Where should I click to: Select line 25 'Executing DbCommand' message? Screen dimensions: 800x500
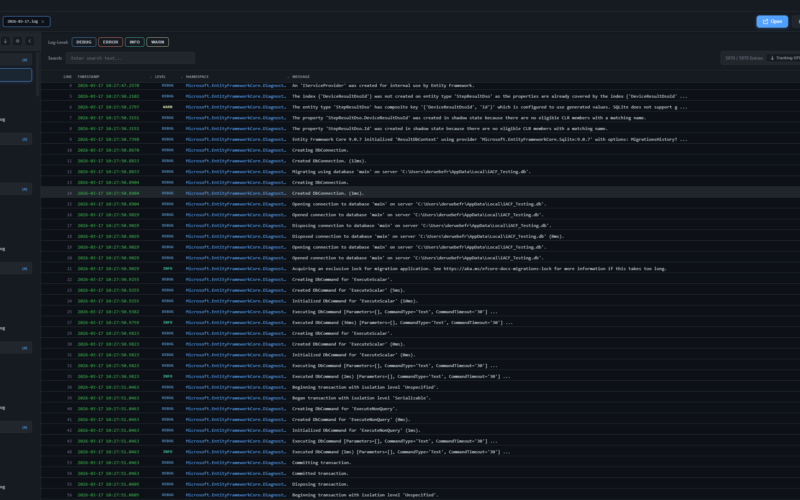coord(394,312)
